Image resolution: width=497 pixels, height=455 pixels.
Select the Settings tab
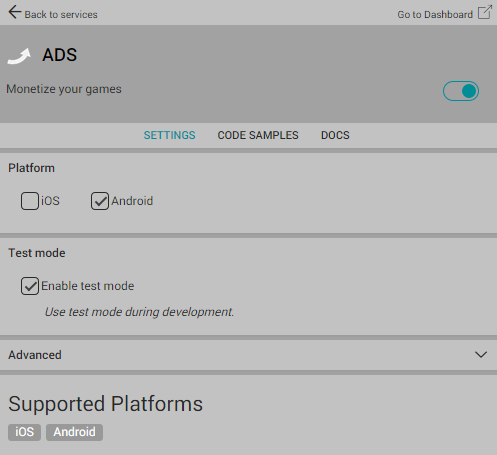[x=169, y=135]
